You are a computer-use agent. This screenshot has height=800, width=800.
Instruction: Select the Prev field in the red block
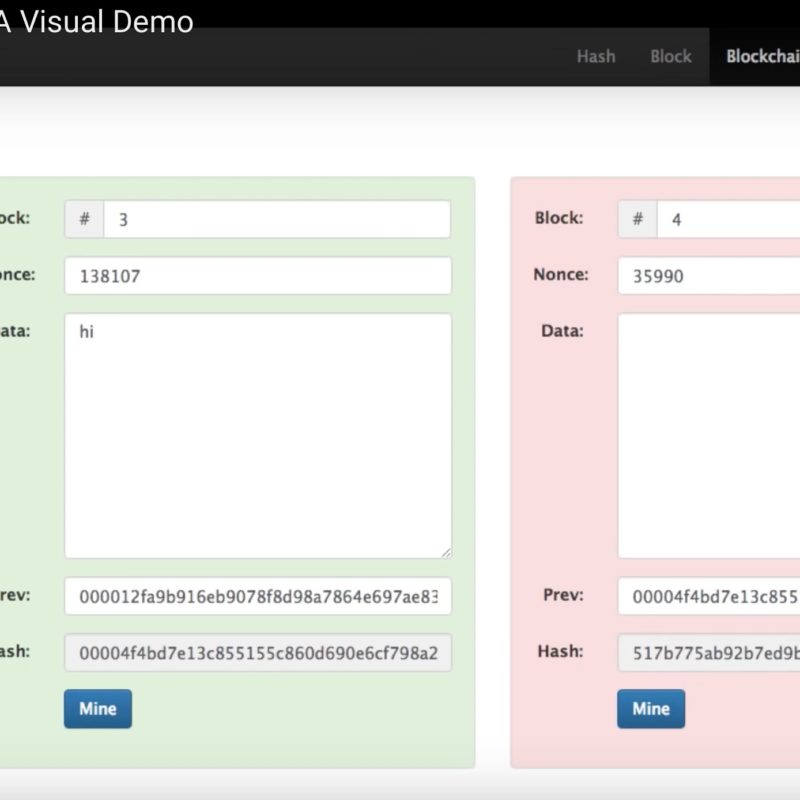(708, 597)
